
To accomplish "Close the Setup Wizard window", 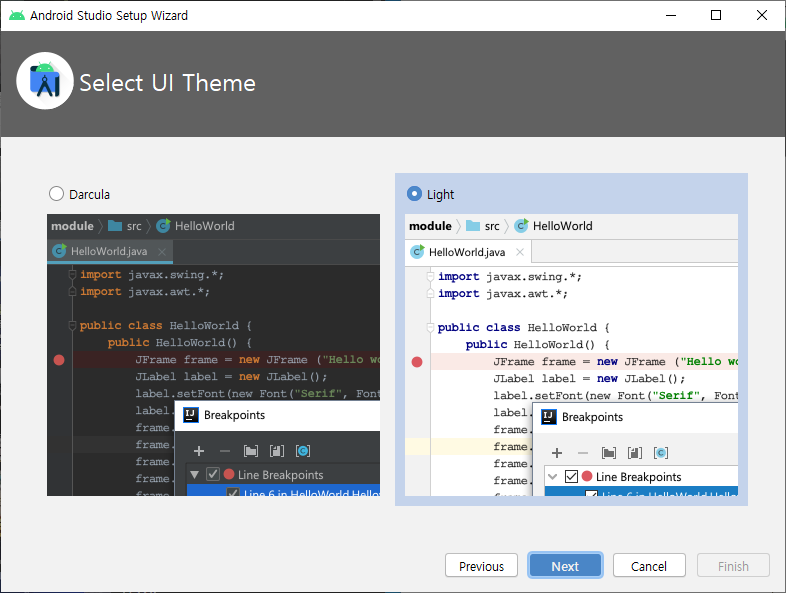I will (761, 16).
